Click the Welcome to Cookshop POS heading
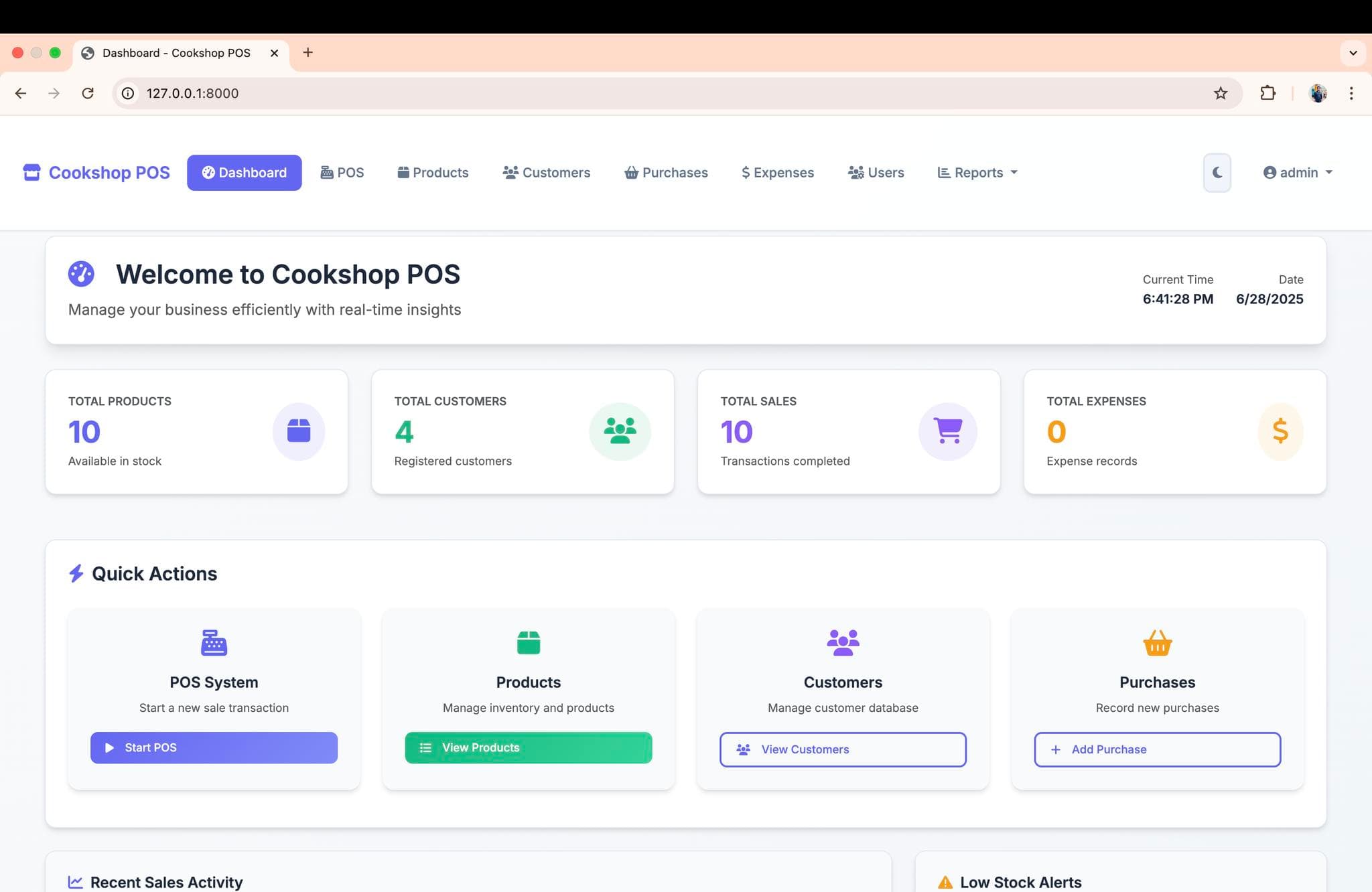This screenshot has height=892, width=1372. tap(288, 275)
